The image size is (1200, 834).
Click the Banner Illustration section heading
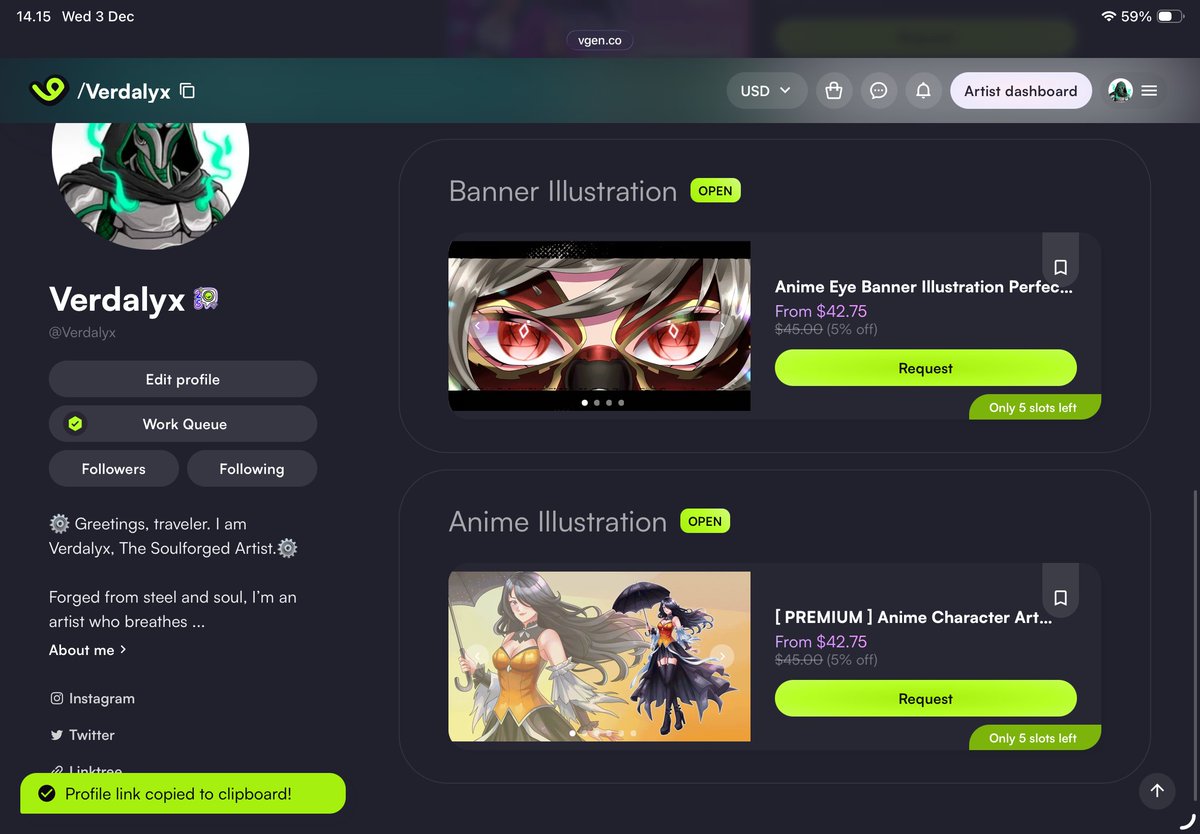point(563,191)
